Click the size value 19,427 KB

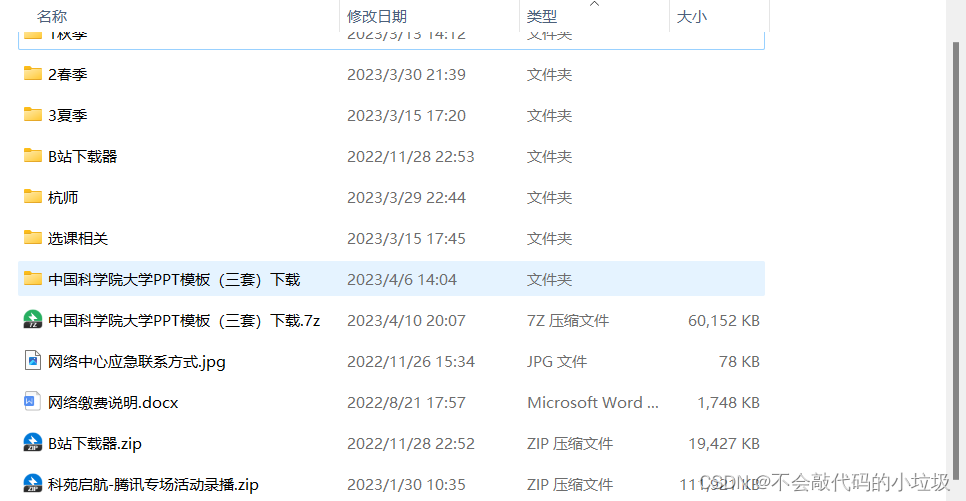pyautogui.click(x=724, y=444)
